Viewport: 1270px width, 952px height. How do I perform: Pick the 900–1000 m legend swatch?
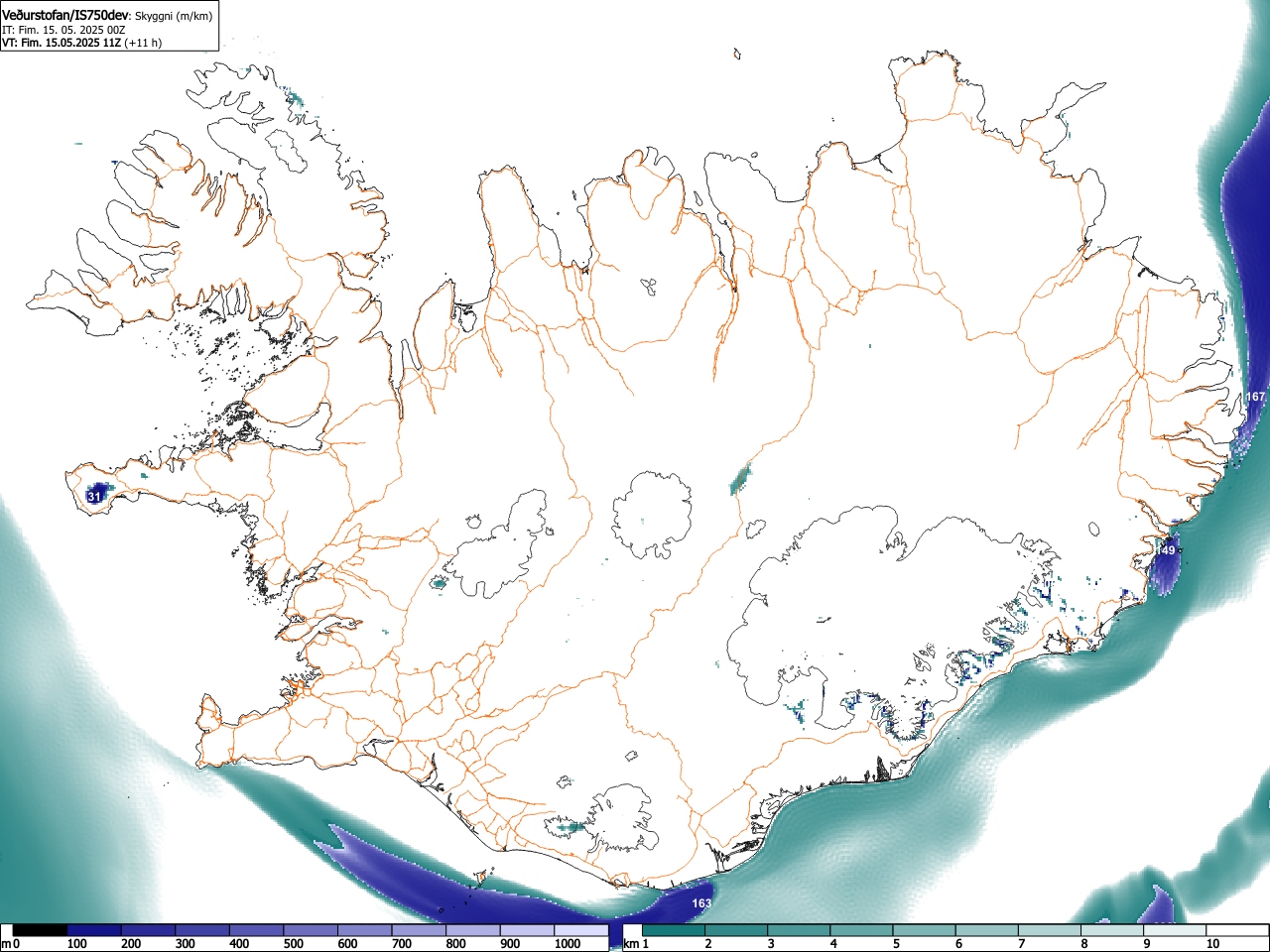pyautogui.click(x=527, y=930)
